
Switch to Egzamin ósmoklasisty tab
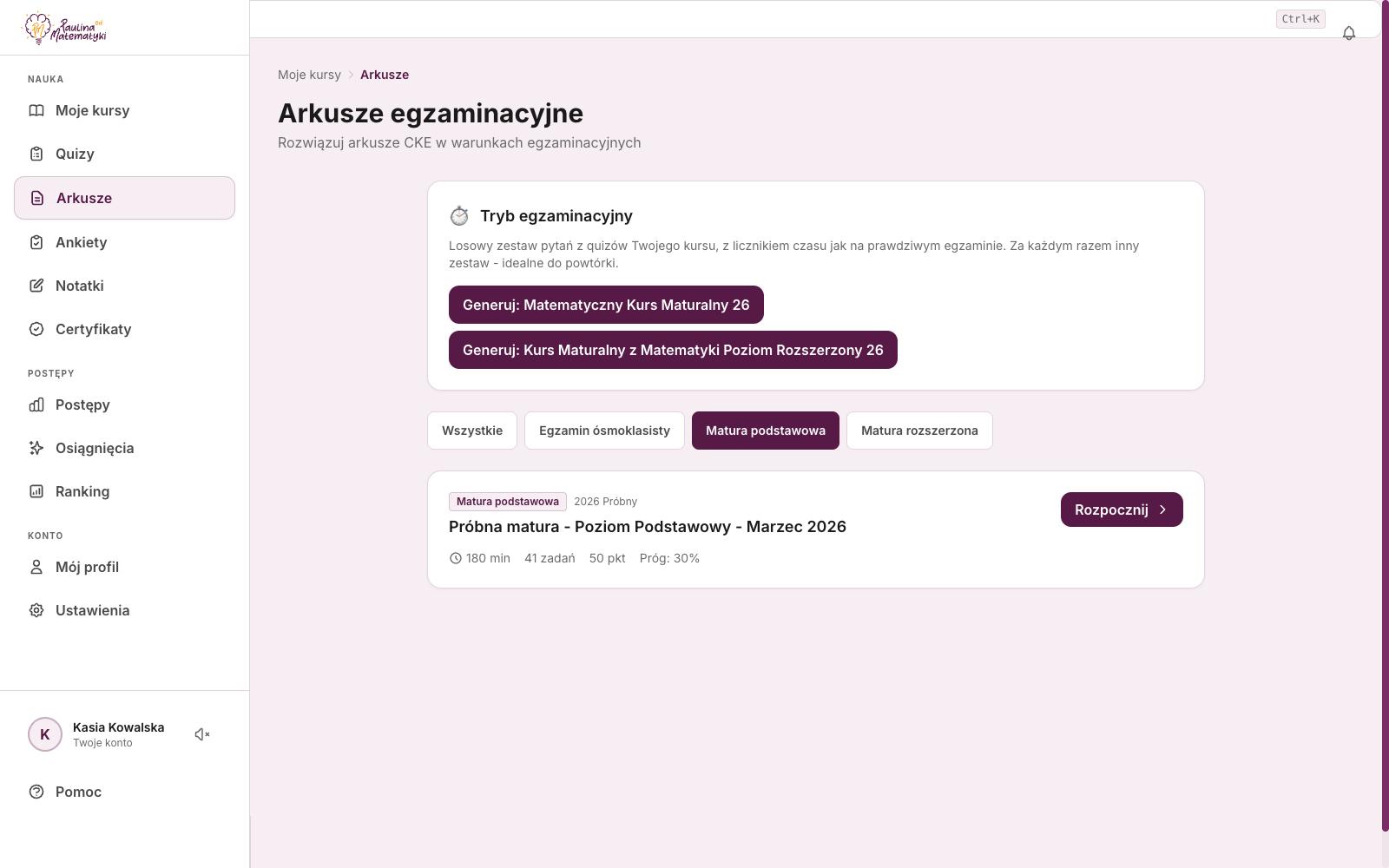604,431
